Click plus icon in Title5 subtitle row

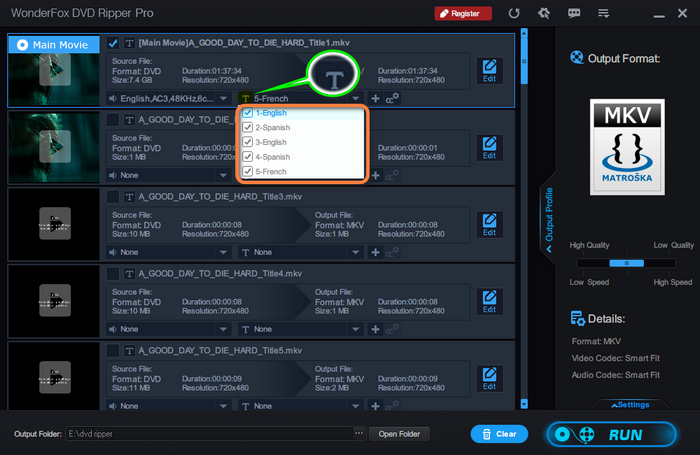pos(375,406)
